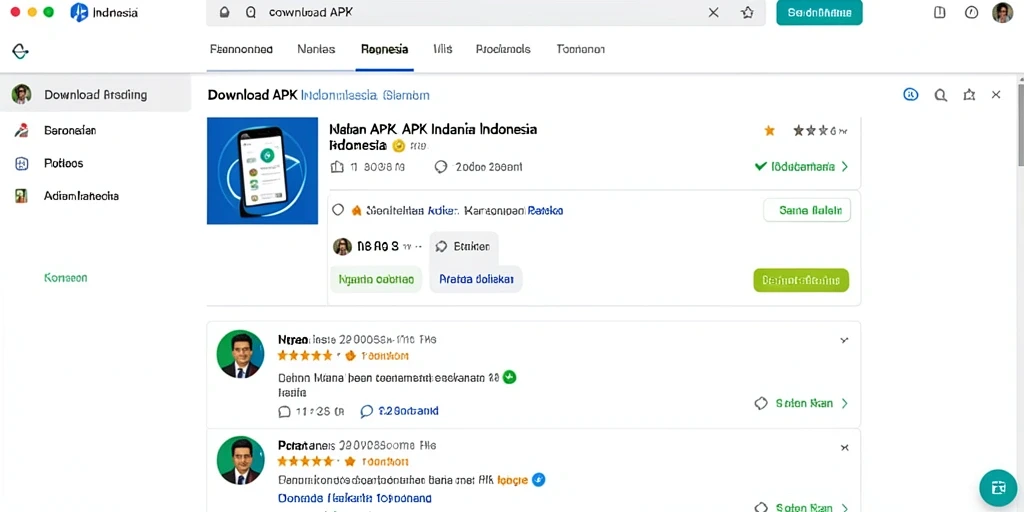The width and height of the screenshot is (1024, 512).
Task: Open the green checkmark link's arrow chevron
Action: pos(844,167)
